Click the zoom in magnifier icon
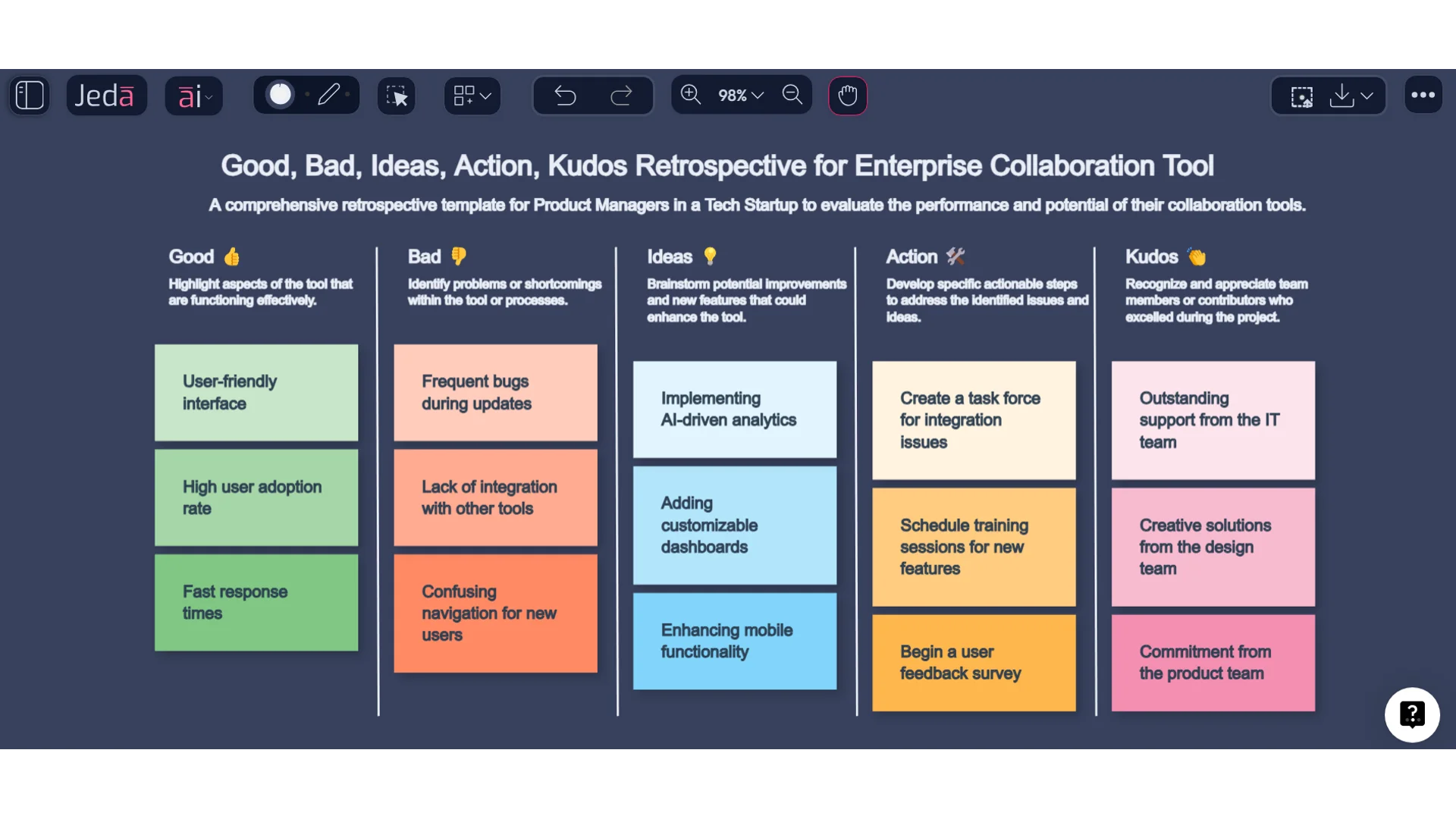This screenshot has width=1456, height=819. [689, 94]
